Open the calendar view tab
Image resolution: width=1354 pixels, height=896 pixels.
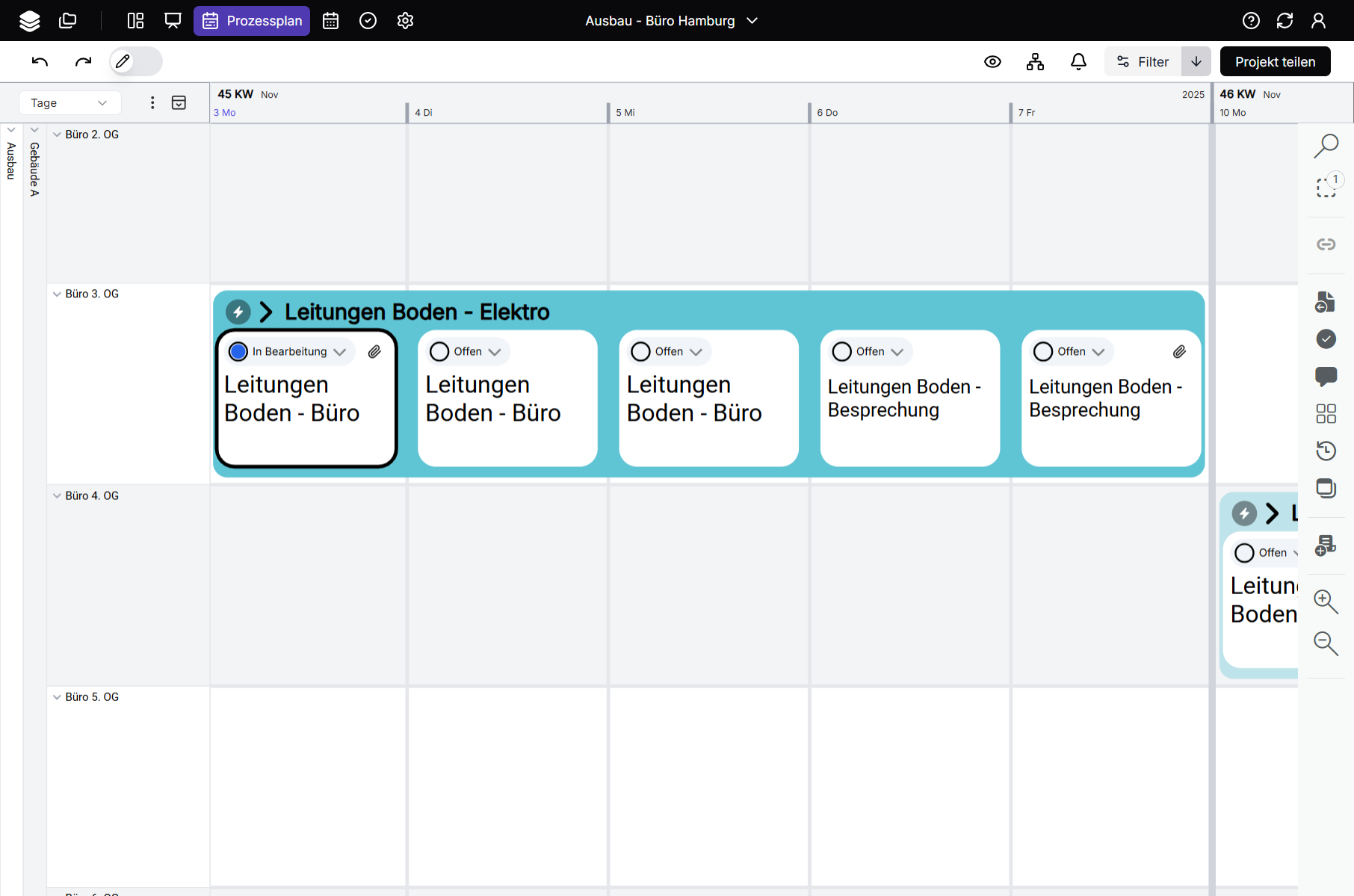[x=330, y=21]
